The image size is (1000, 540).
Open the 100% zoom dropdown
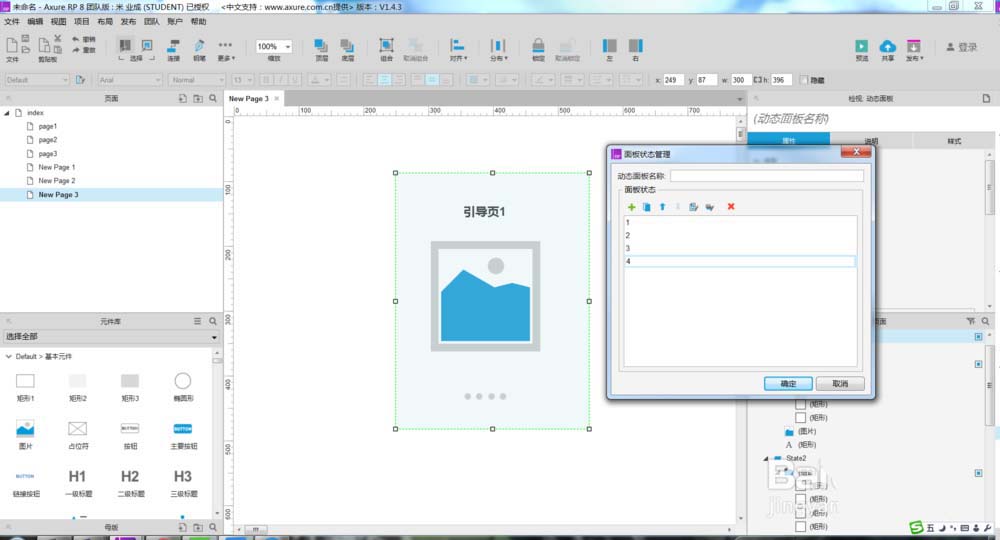pyautogui.click(x=274, y=47)
